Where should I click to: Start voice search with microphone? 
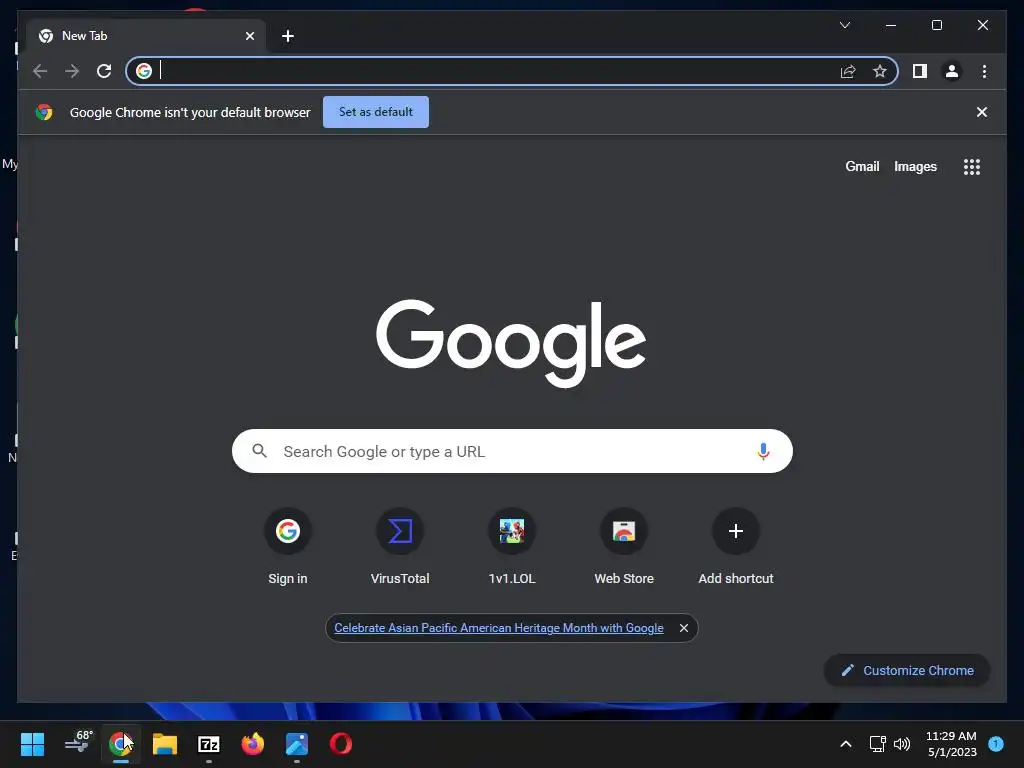[763, 451]
